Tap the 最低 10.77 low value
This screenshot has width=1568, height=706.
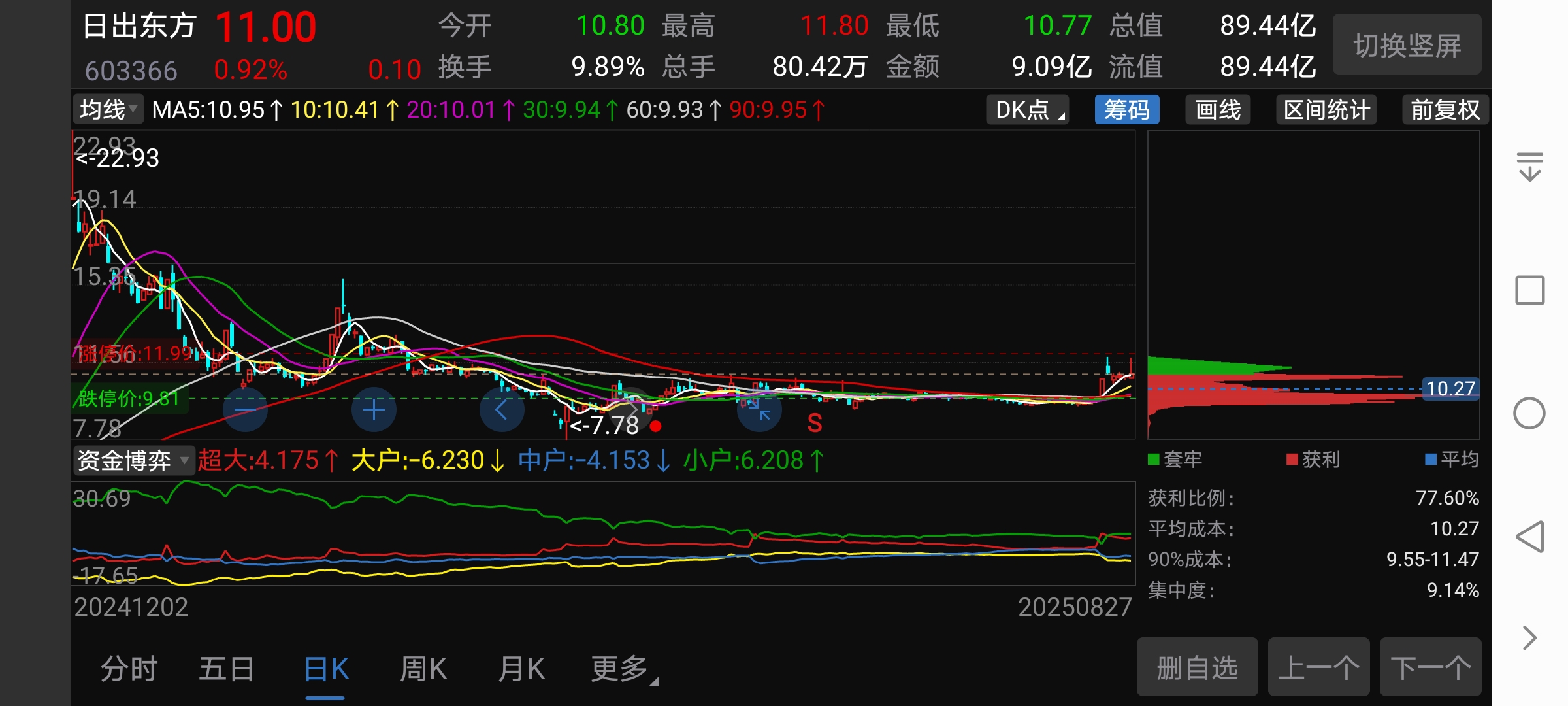point(1058,26)
